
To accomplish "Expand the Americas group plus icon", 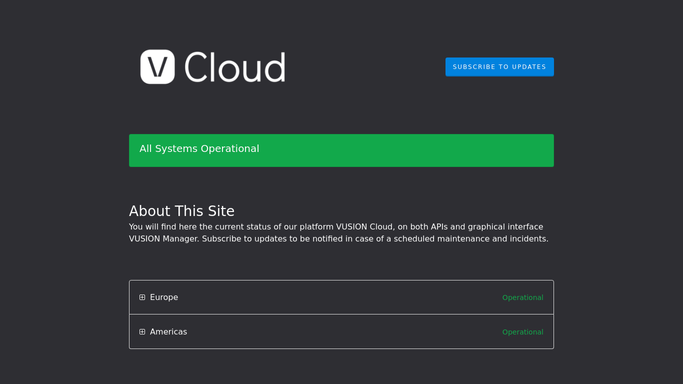I will coord(142,332).
